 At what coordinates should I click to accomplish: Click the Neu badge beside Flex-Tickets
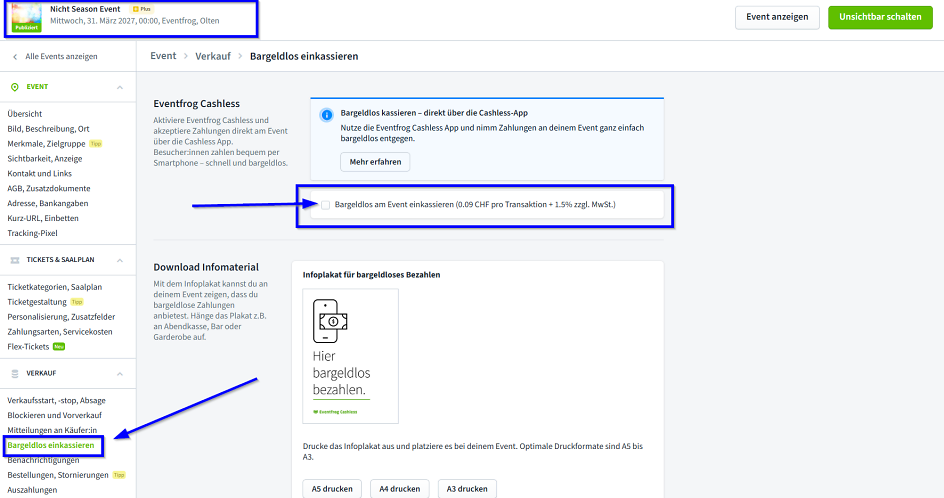[59, 347]
